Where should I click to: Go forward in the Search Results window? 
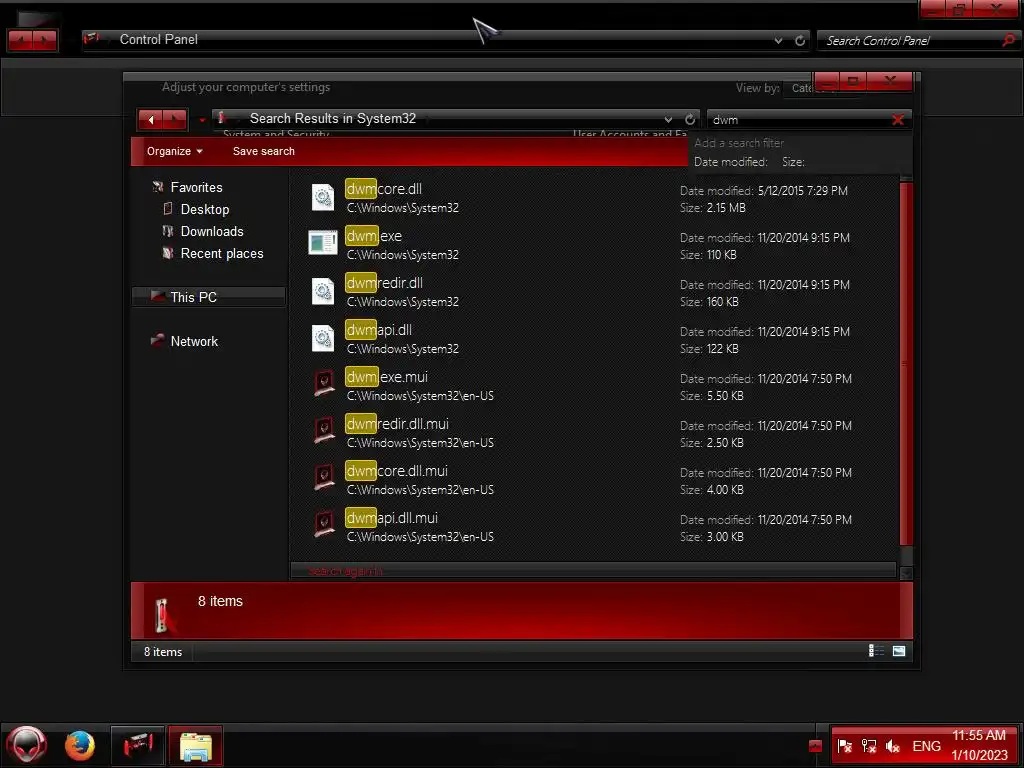point(175,120)
